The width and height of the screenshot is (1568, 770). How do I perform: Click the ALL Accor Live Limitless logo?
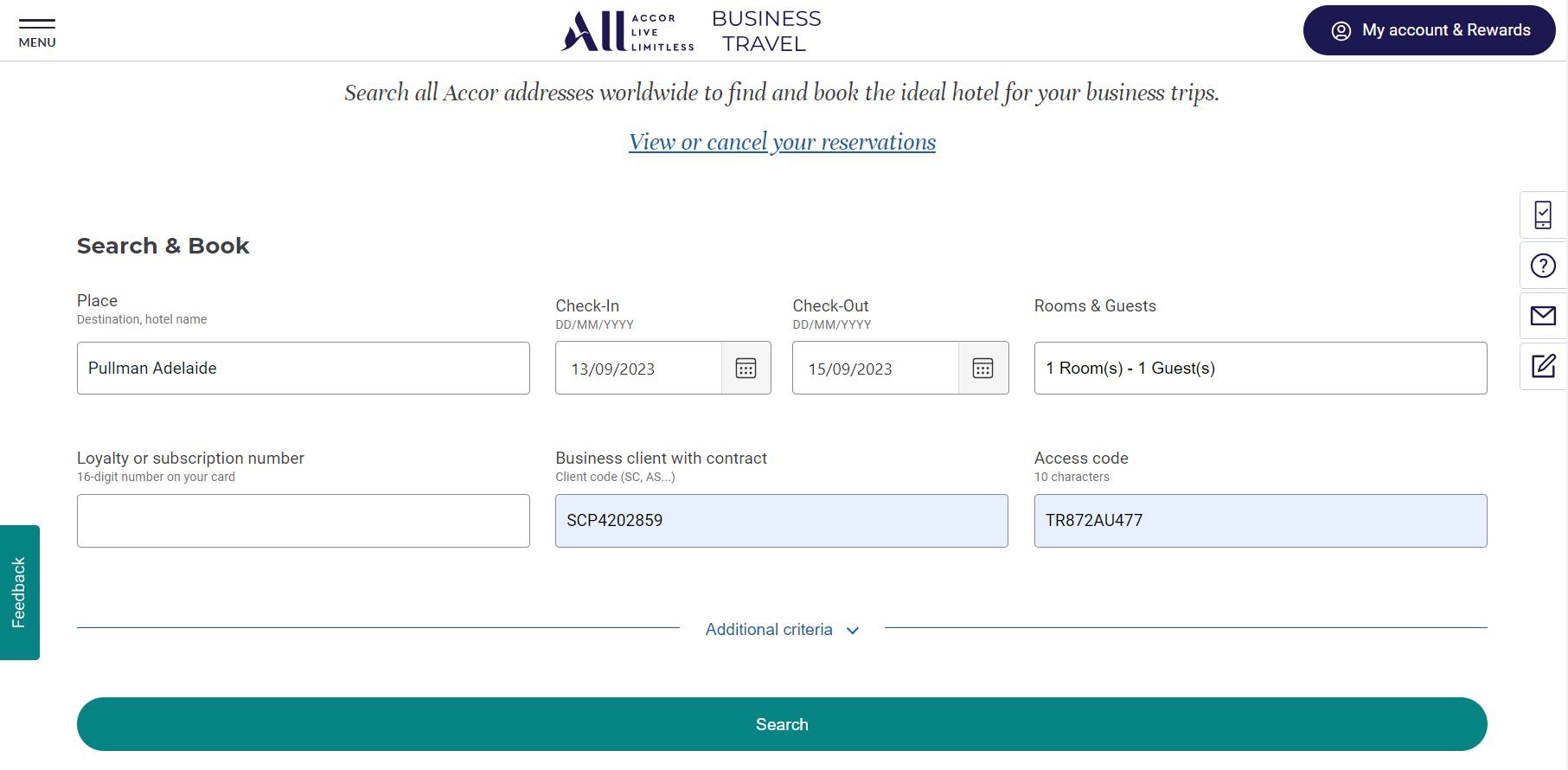point(627,32)
